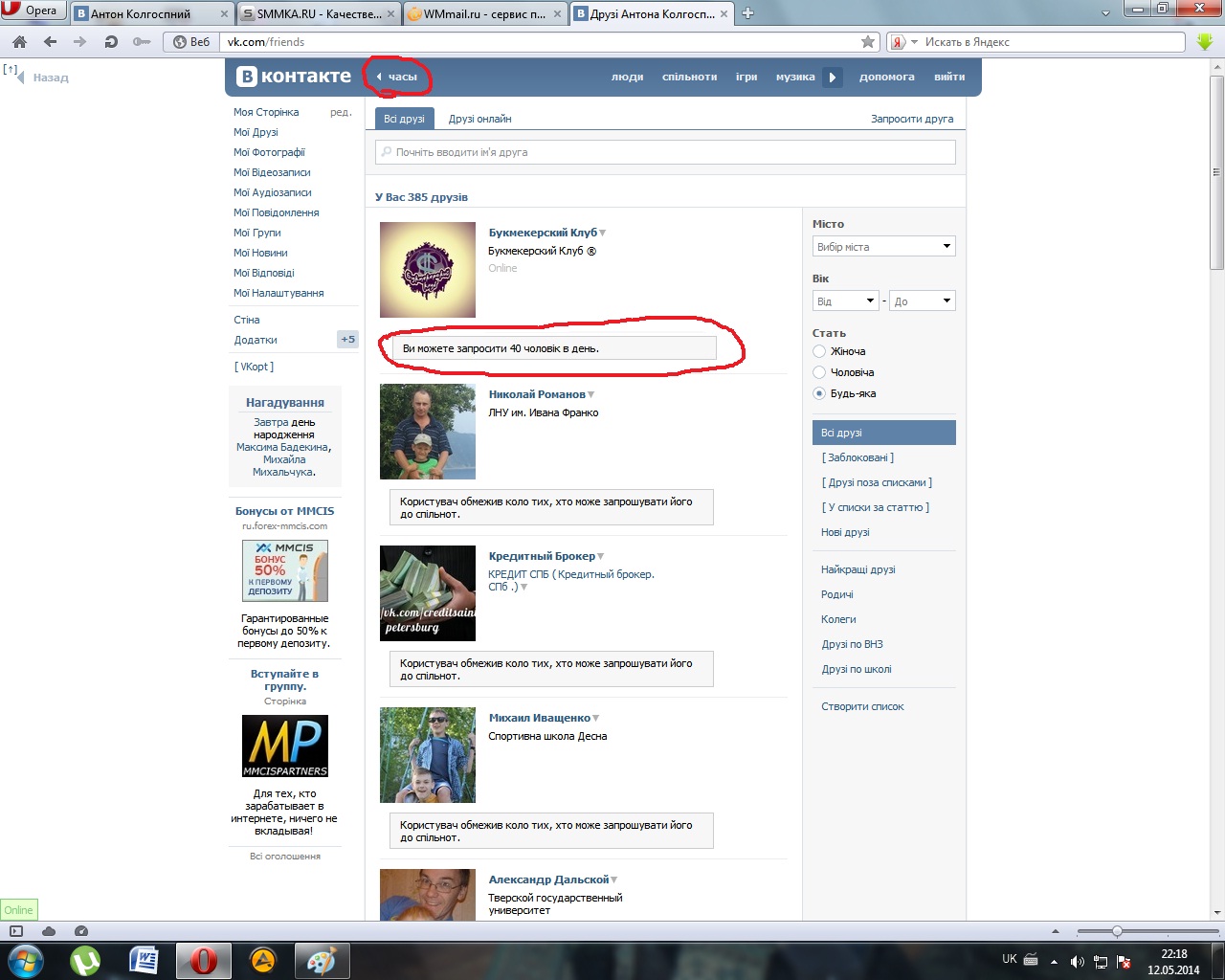The height and width of the screenshot is (980, 1225).
Task: Go to the browser home page
Action: point(19,42)
